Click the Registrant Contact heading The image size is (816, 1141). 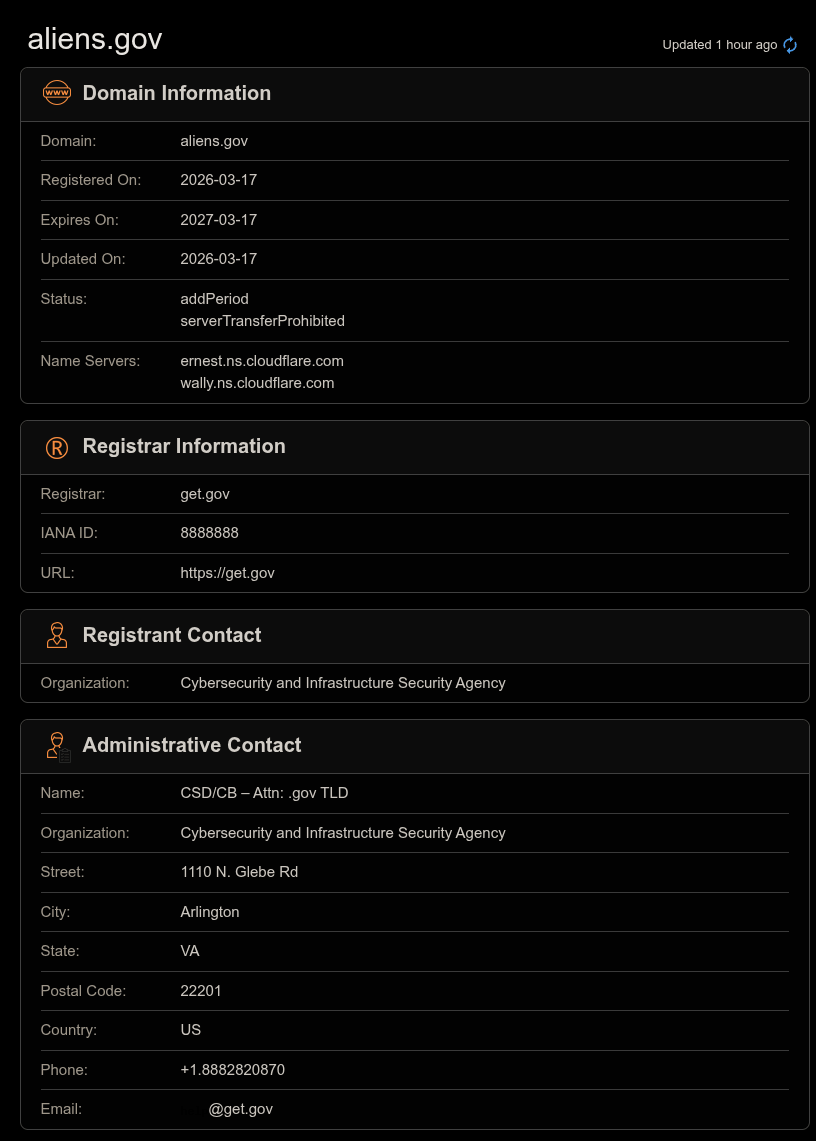(172, 635)
